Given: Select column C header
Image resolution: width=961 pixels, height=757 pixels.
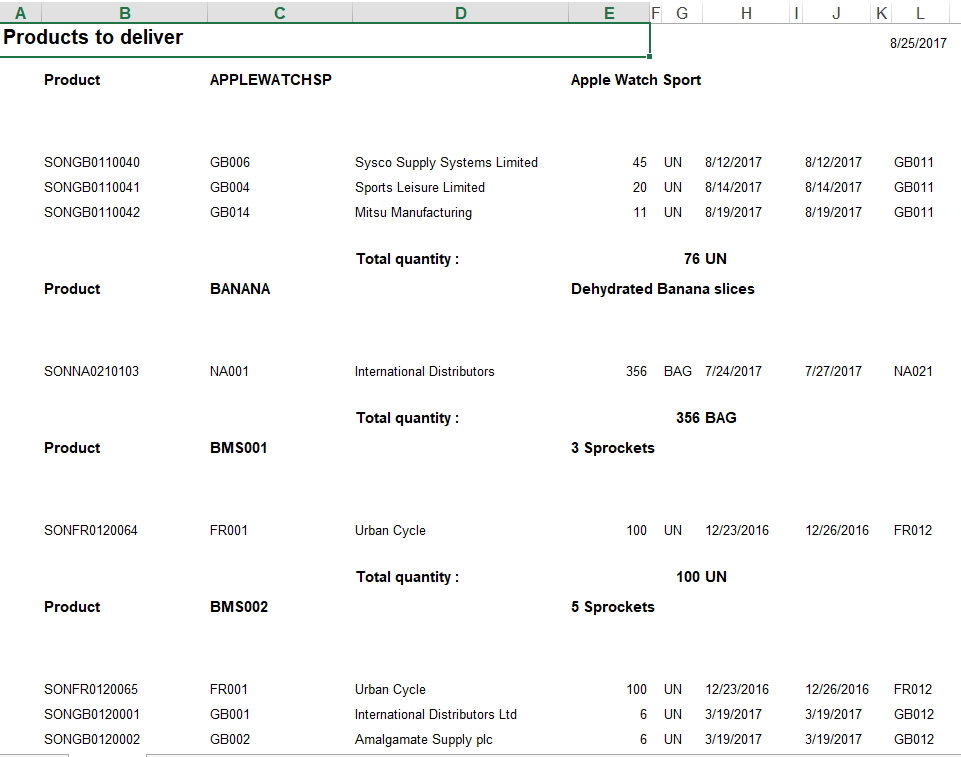Looking at the screenshot, I should [279, 12].
